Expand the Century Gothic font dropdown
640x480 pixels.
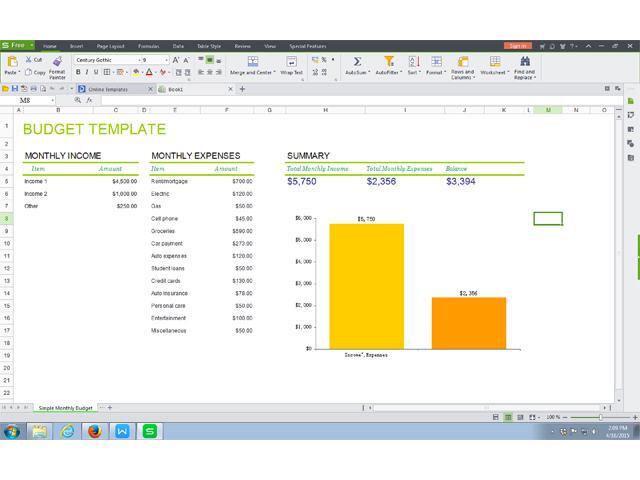139,60
